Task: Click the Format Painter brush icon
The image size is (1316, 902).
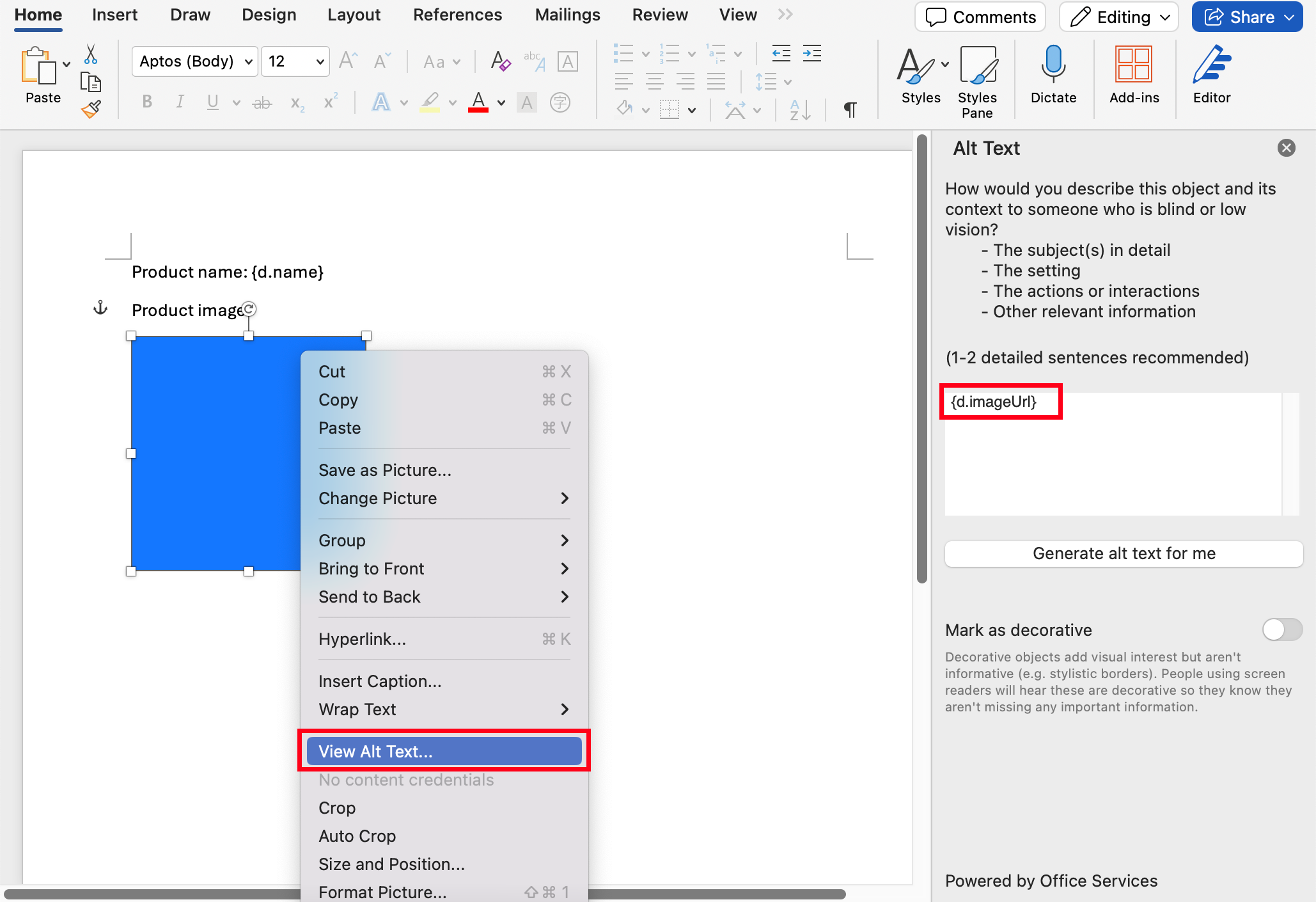Action: click(x=91, y=109)
